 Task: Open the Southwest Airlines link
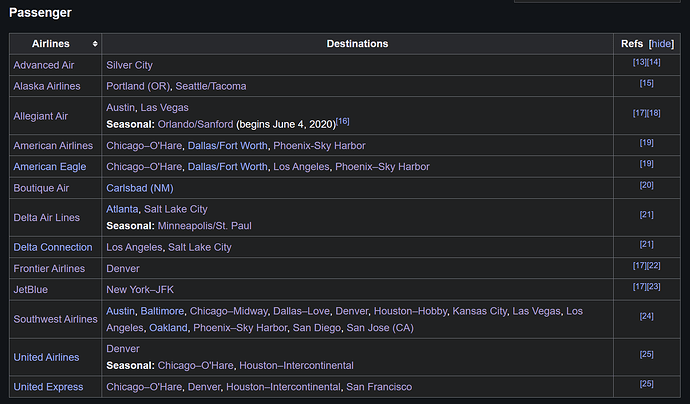(x=55, y=319)
